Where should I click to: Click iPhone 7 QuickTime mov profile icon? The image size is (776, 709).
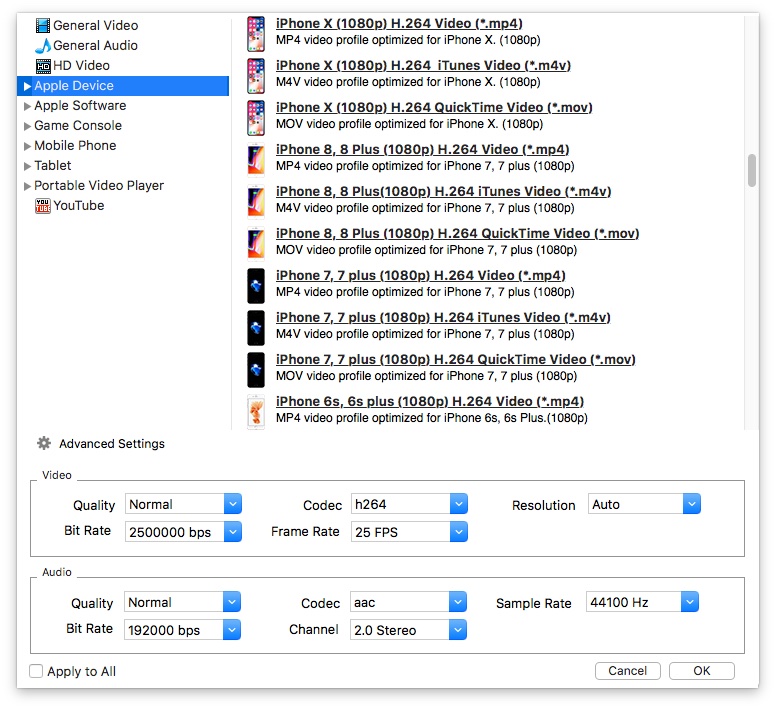tap(256, 369)
